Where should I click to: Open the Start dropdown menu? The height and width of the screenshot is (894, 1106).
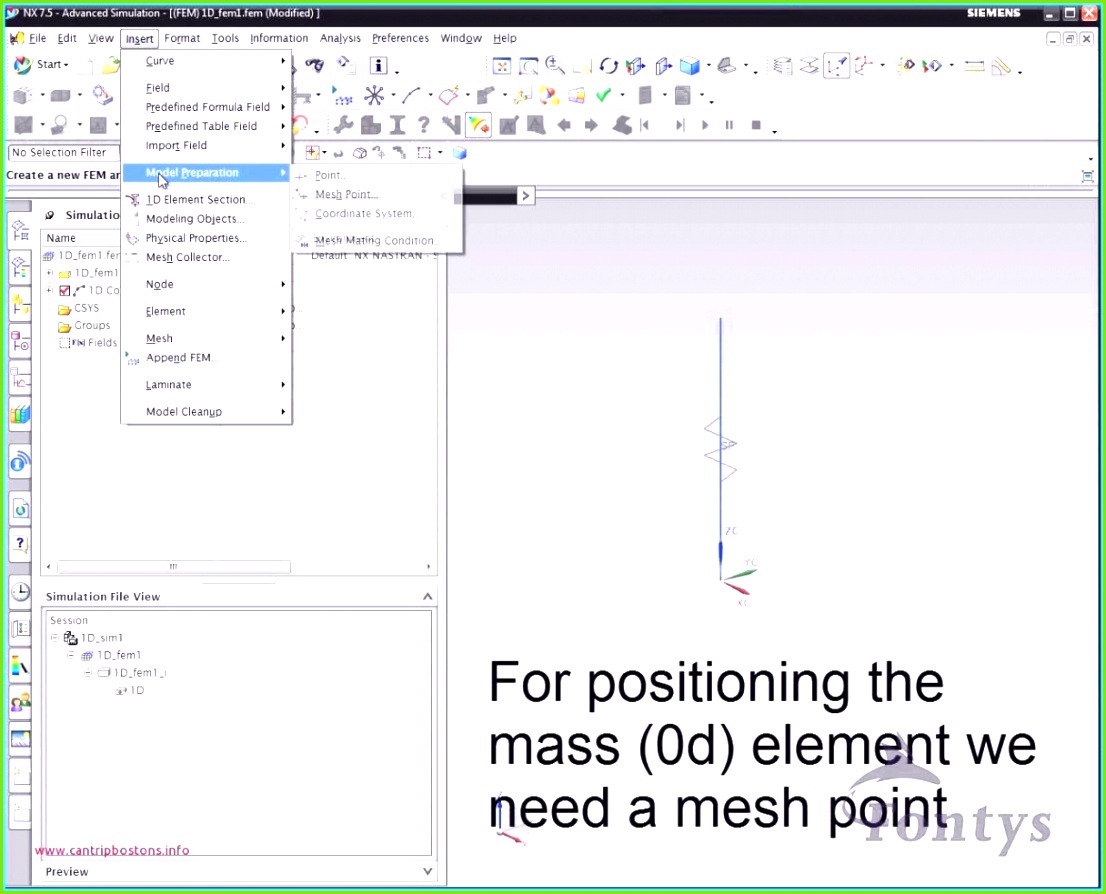point(42,64)
